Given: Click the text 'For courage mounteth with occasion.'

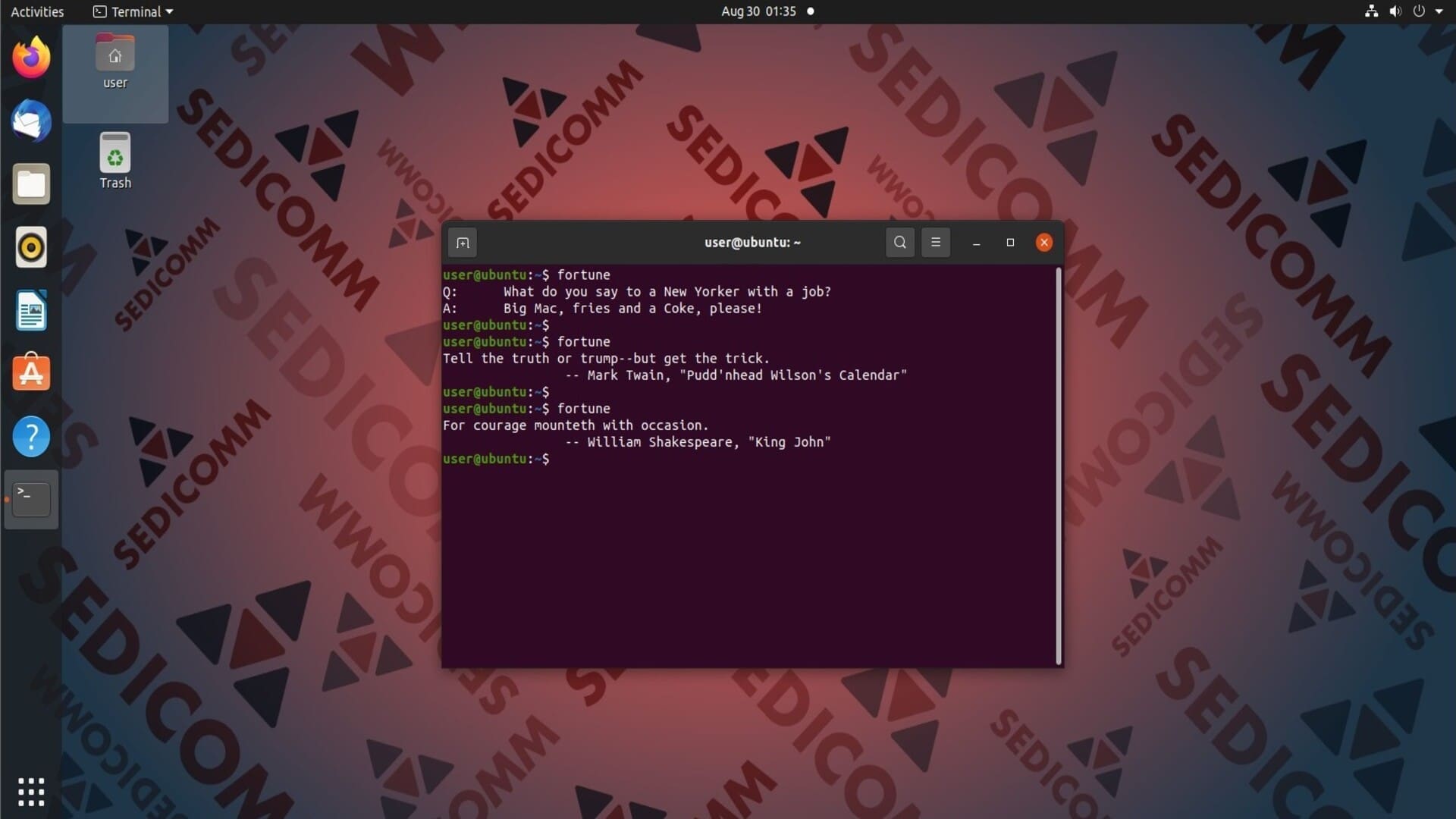Looking at the screenshot, I should (x=576, y=425).
